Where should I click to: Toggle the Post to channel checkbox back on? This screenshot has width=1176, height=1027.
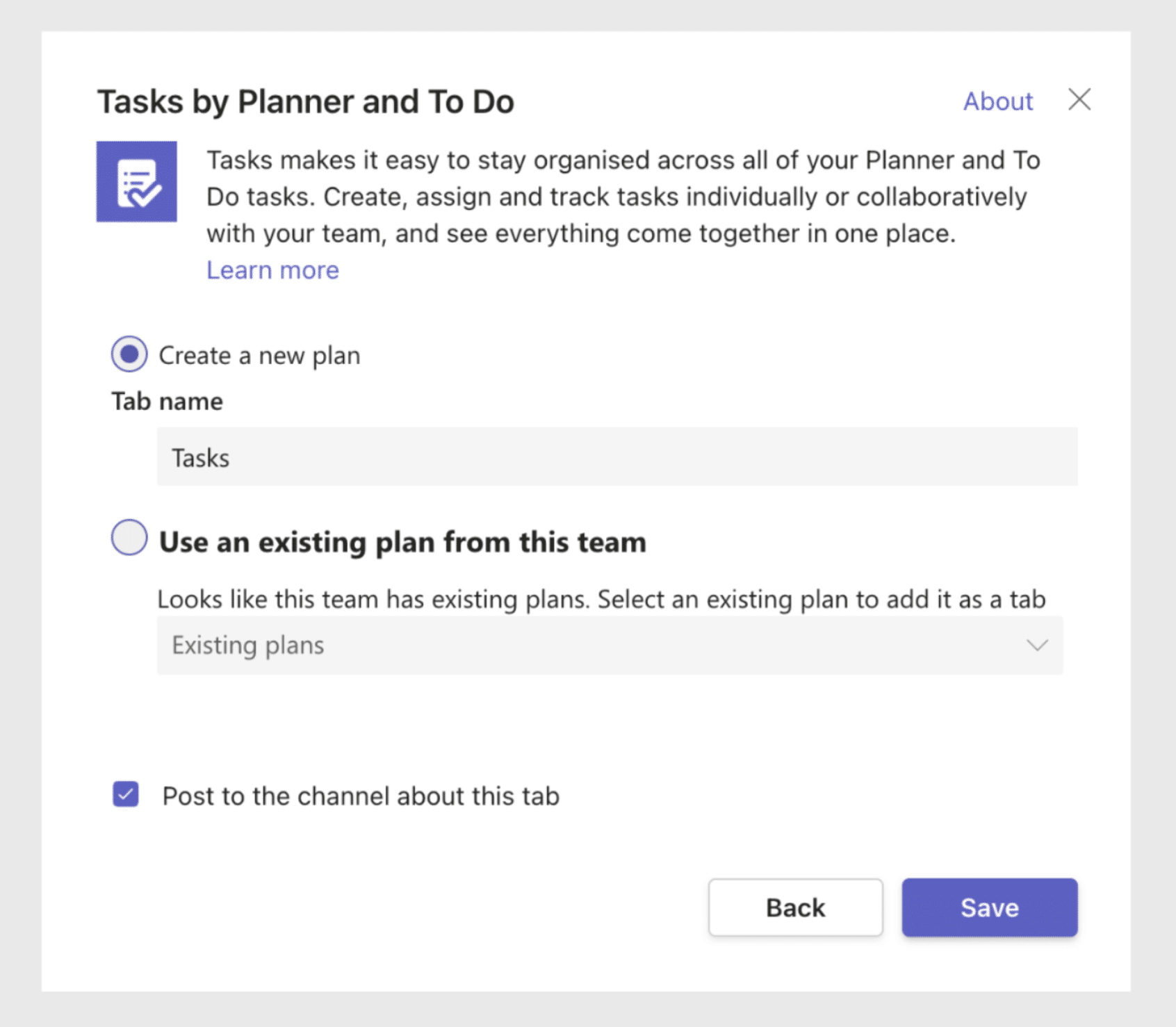[124, 795]
